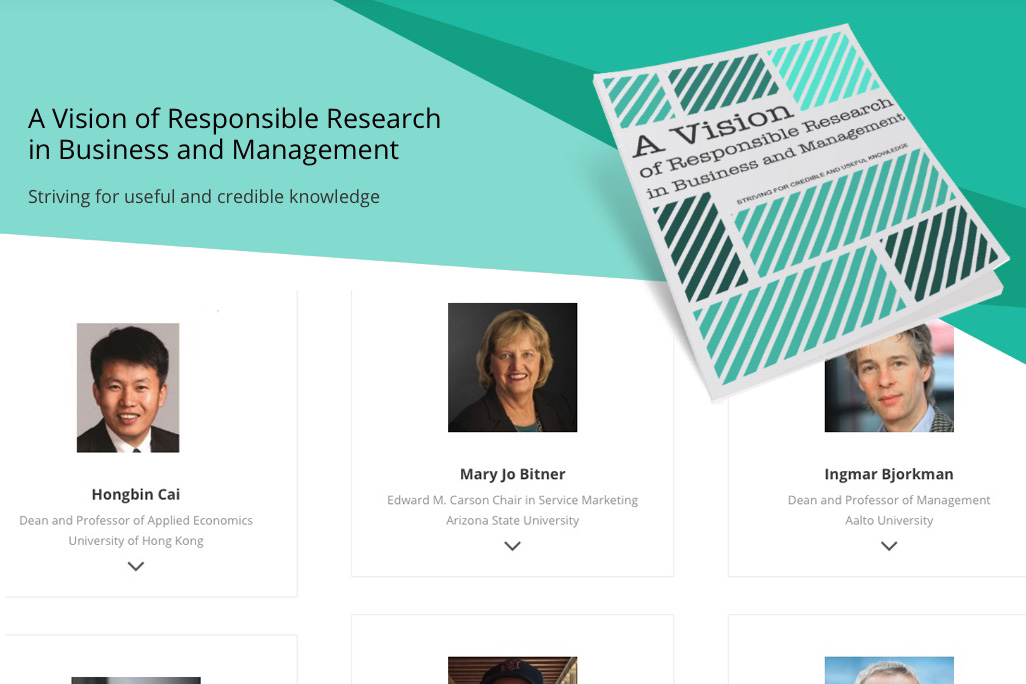Click Aalto University affiliation text
The width and height of the screenshot is (1026, 684).
pyautogui.click(x=889, y=520)
